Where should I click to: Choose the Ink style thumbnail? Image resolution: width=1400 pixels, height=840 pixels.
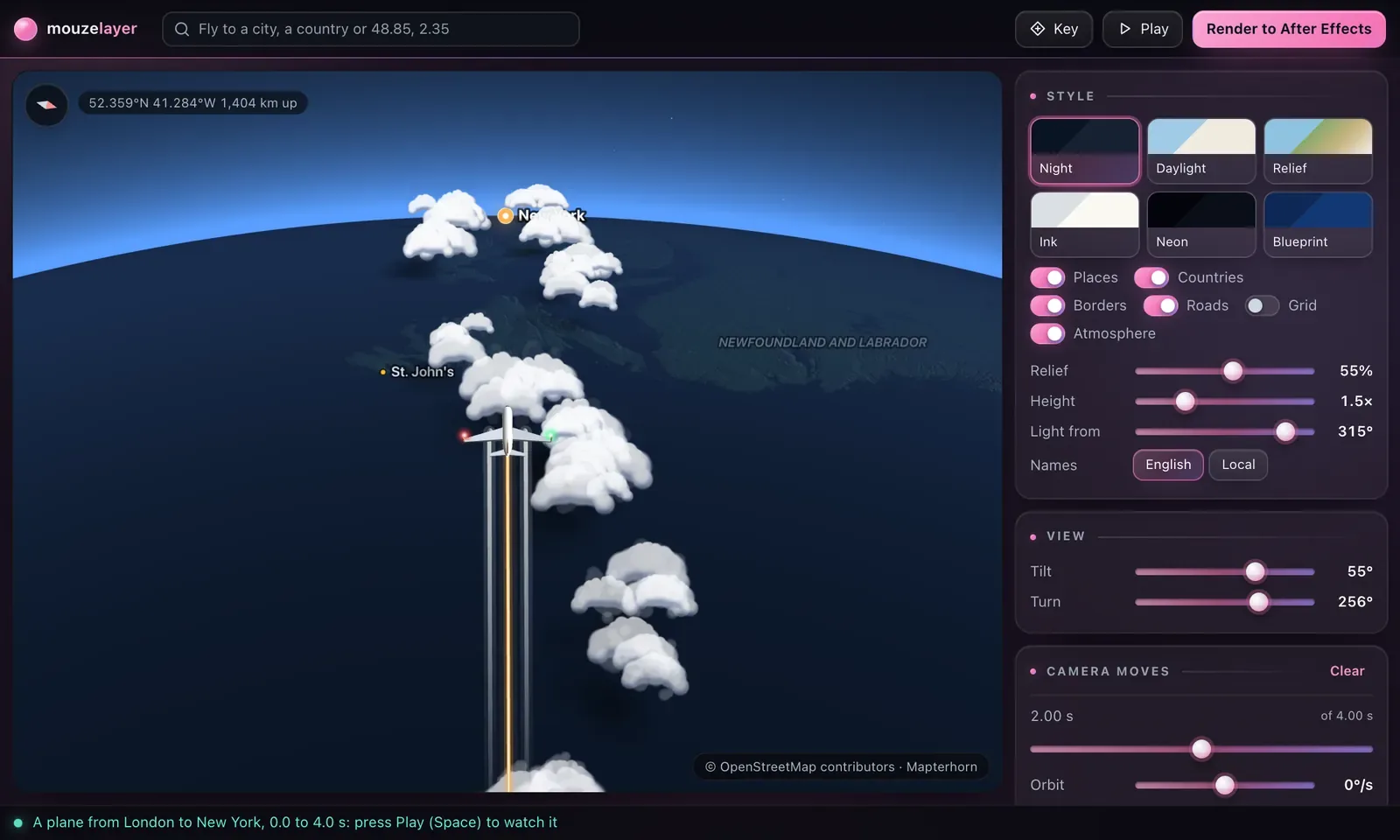pyautogui.click(x=1085, y=224)
